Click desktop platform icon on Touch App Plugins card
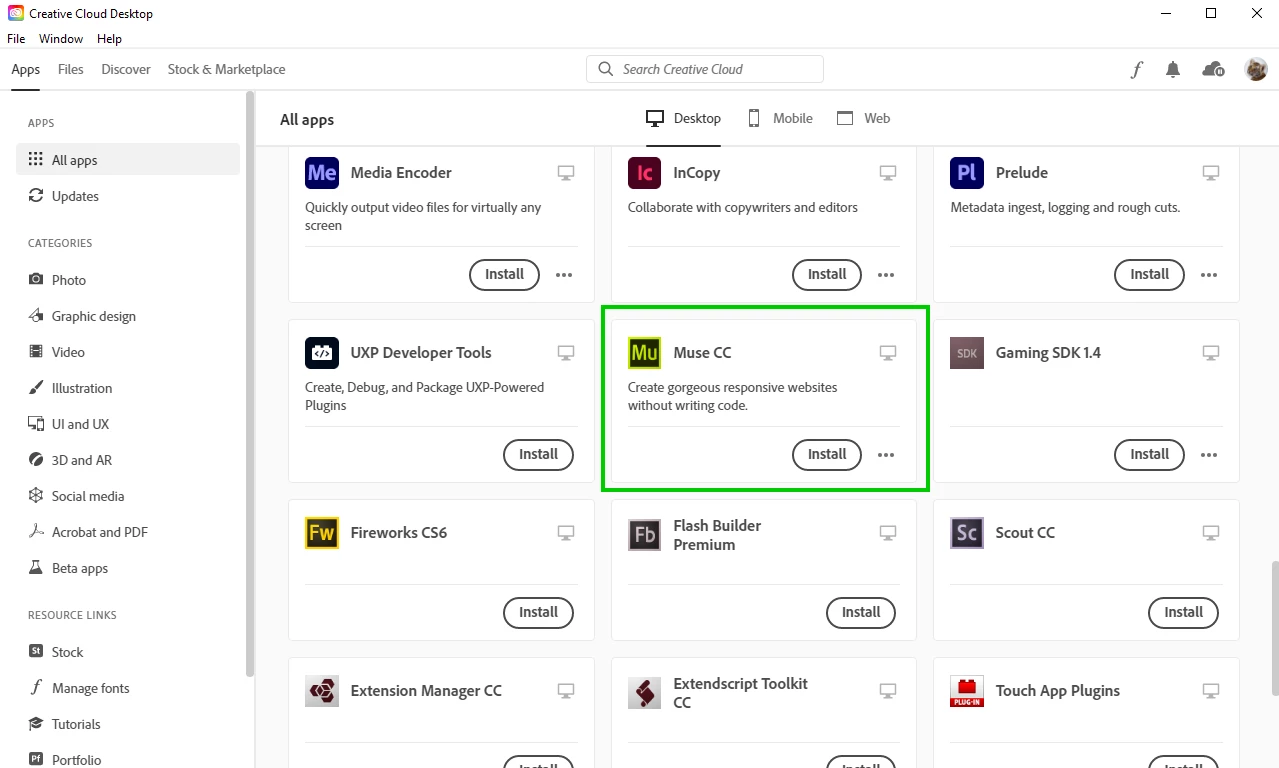This screenshot has width=1279, height=768. tap(1211, 691)
